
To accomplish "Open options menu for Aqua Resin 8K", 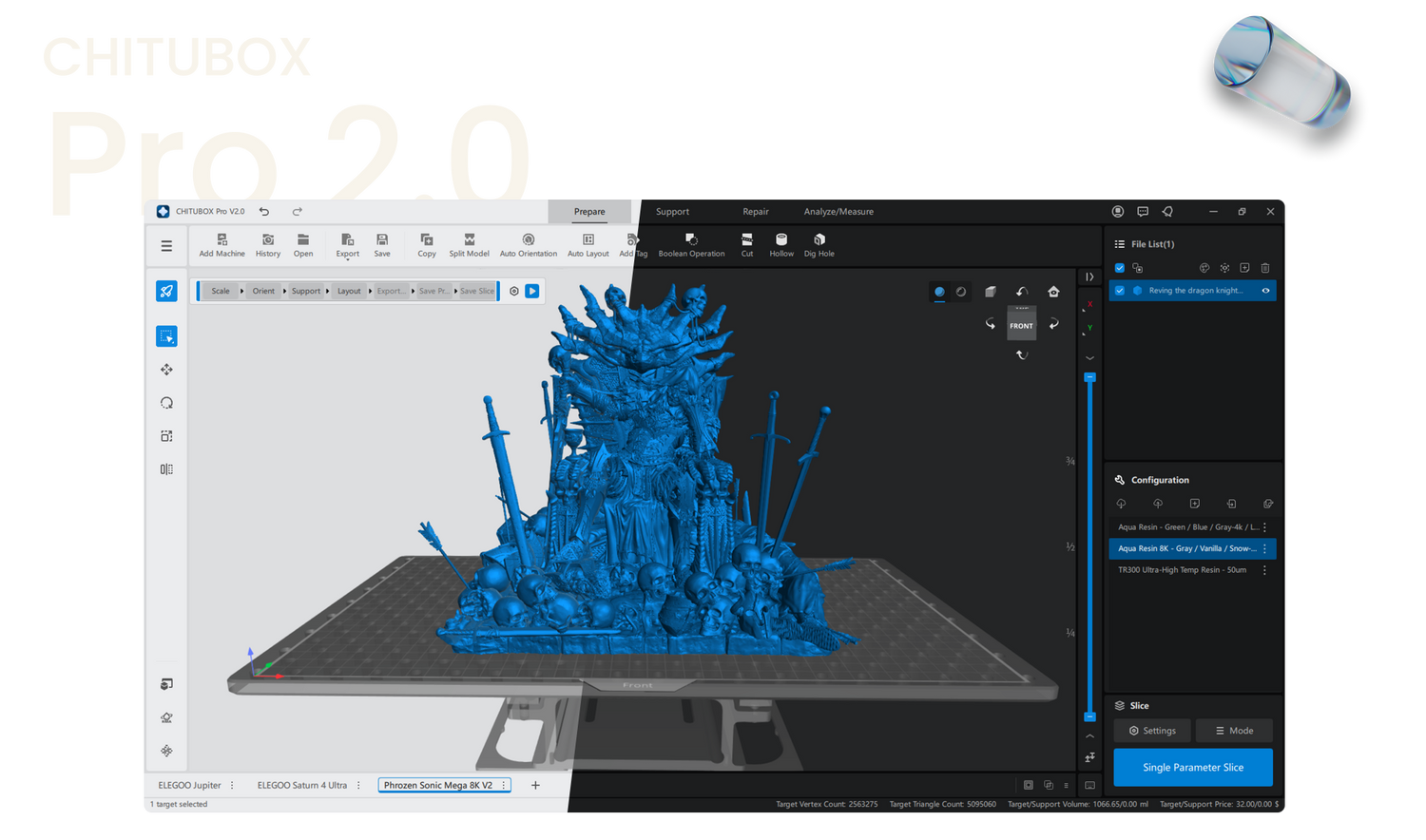I will point(1264,549).
